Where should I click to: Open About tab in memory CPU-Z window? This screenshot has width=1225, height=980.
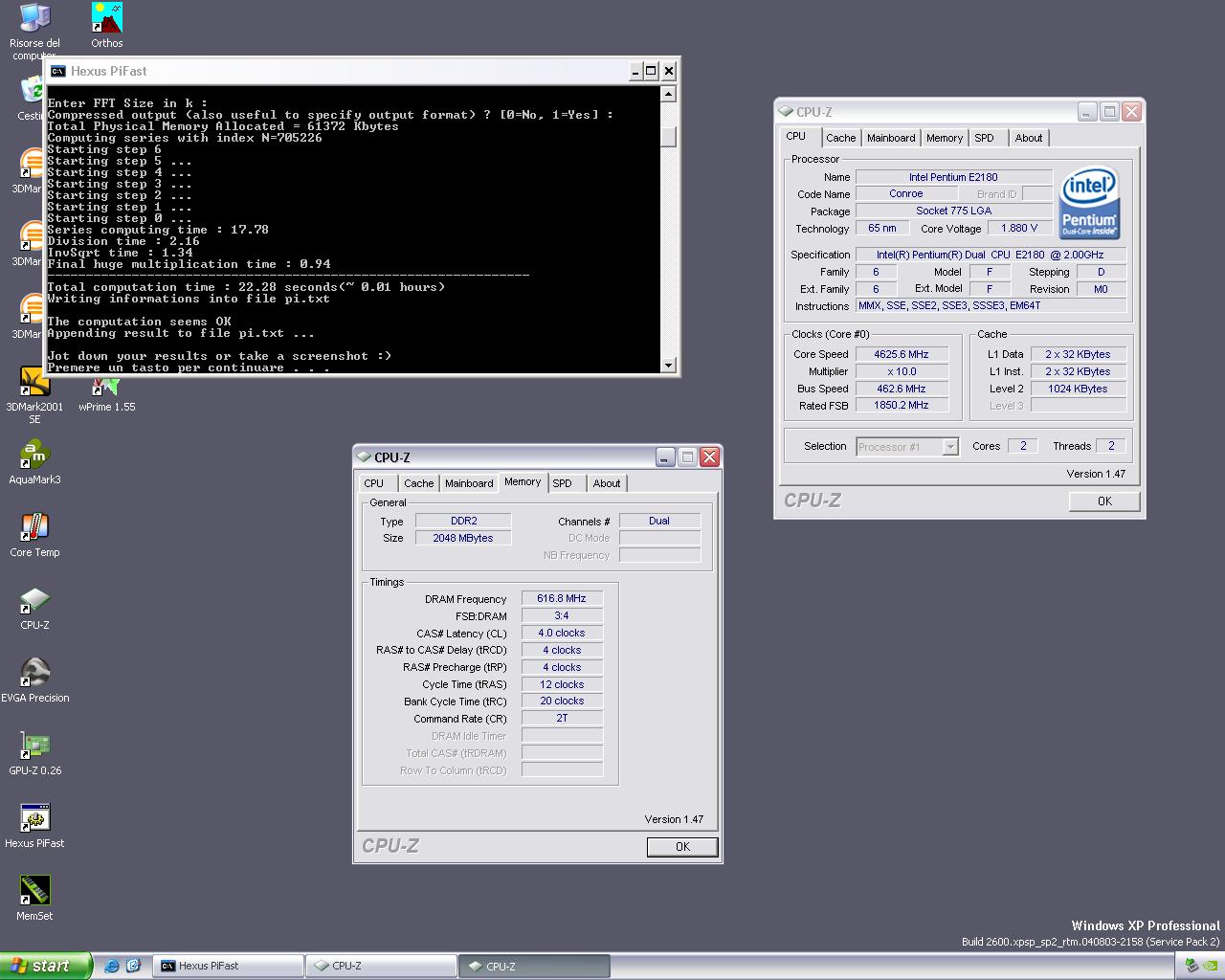[607, 483]
